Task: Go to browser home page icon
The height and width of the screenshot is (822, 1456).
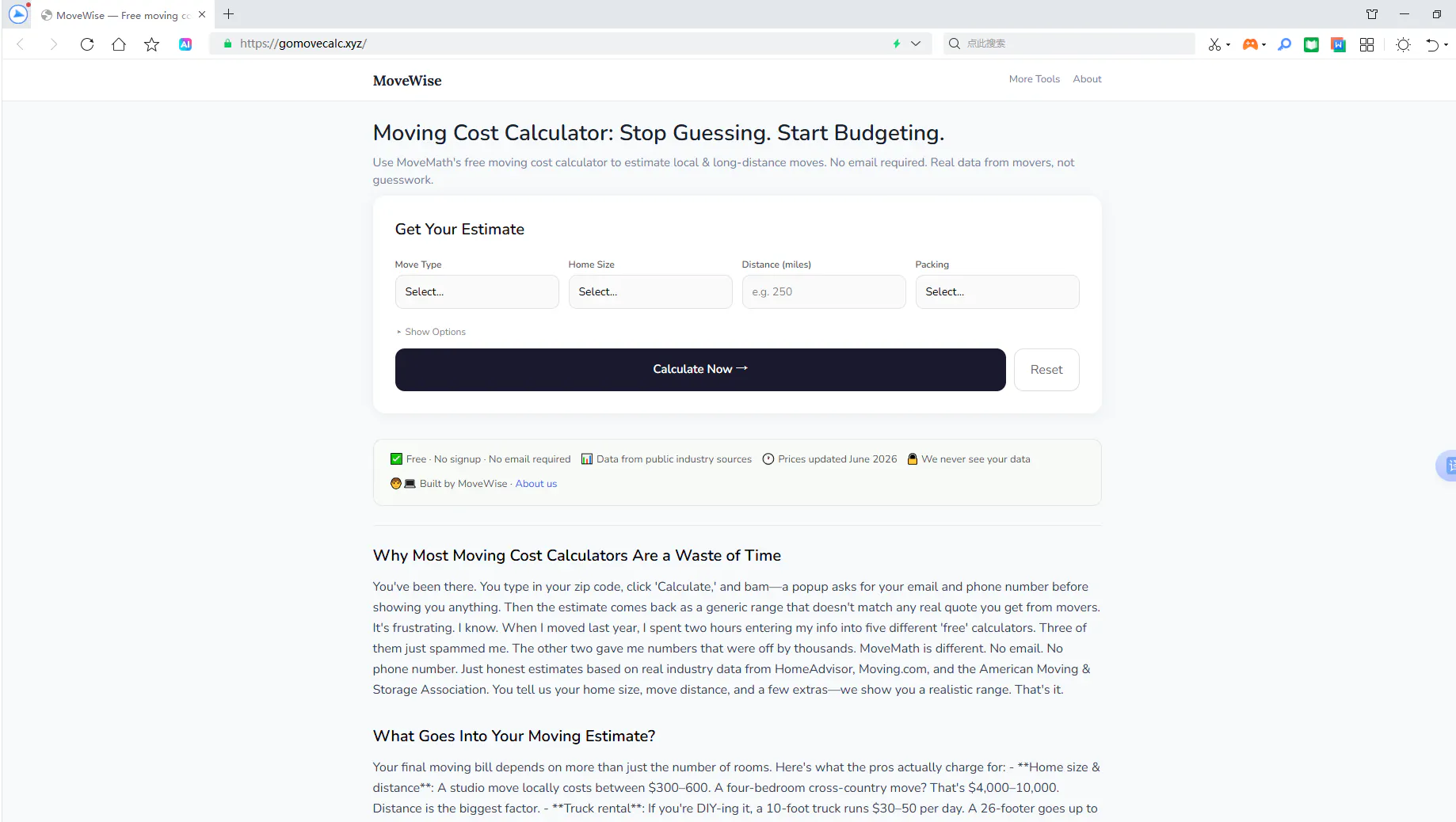Action: click(119, 44)
